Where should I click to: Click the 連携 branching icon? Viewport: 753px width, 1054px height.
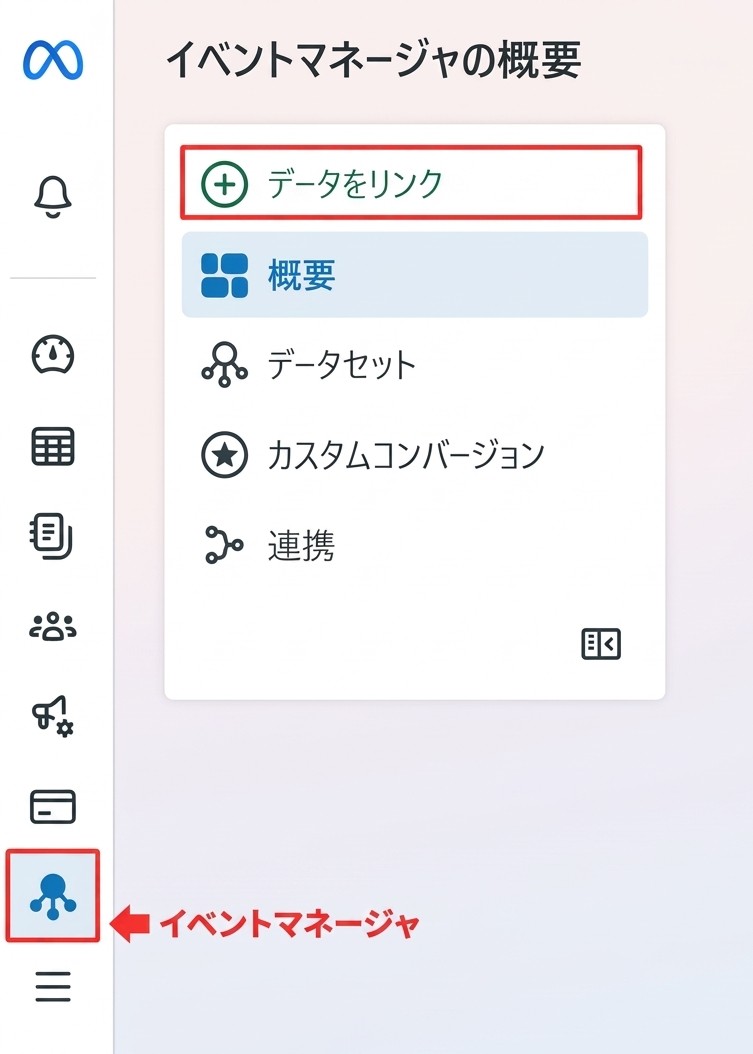coord(224,544)
